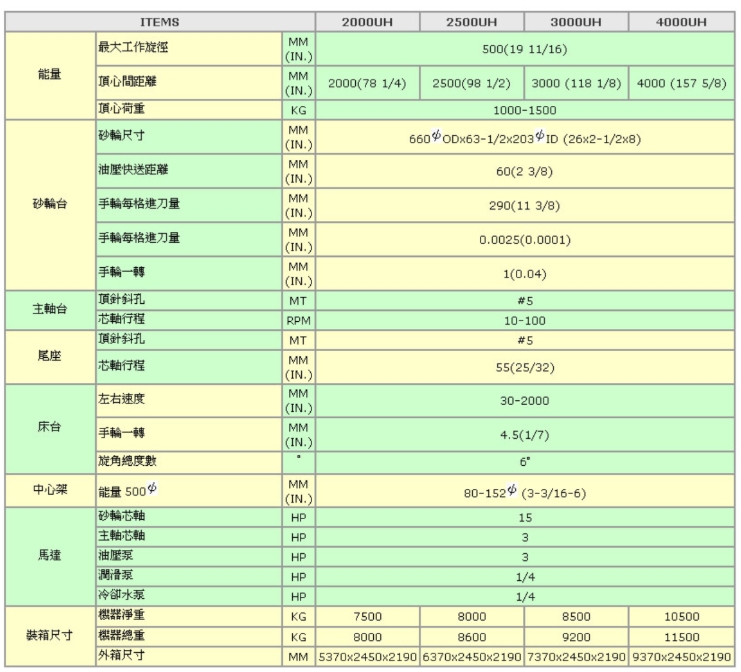The height and width of the screenshot is (672, 741).
Task: Click the 油壓泵 row label
Action: point(116,555)
